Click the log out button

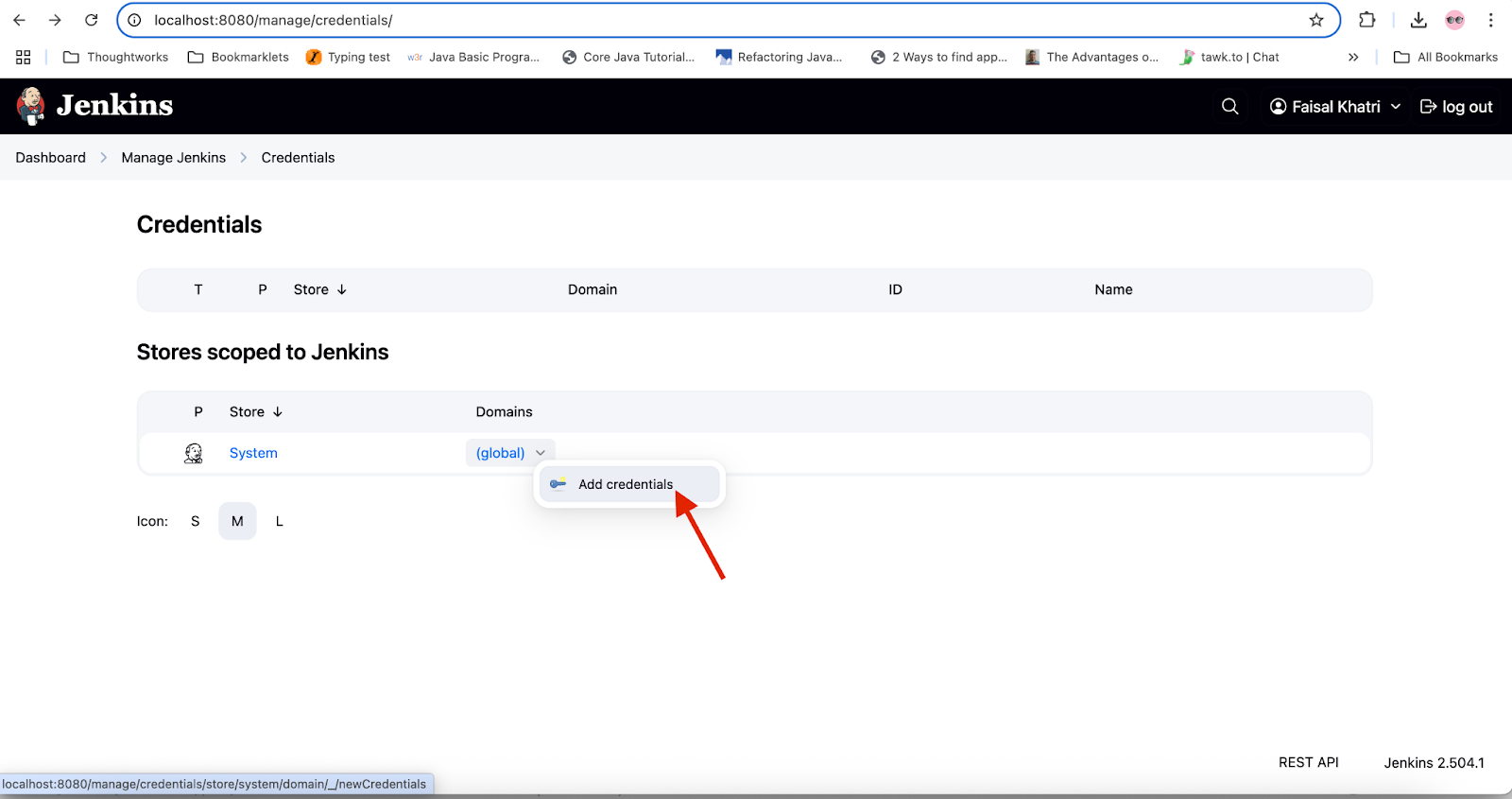[1456, 107]
